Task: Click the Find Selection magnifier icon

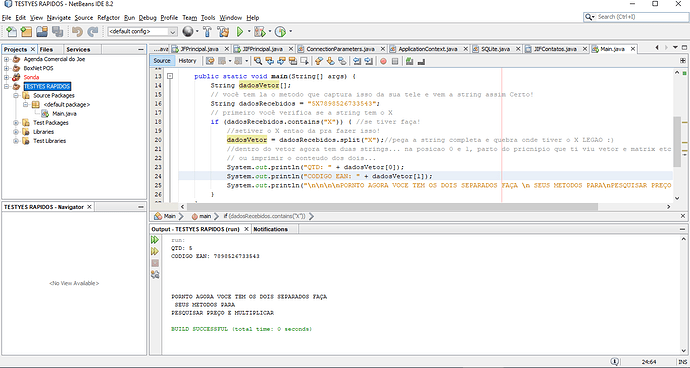Action: click(x=258, y=61)
